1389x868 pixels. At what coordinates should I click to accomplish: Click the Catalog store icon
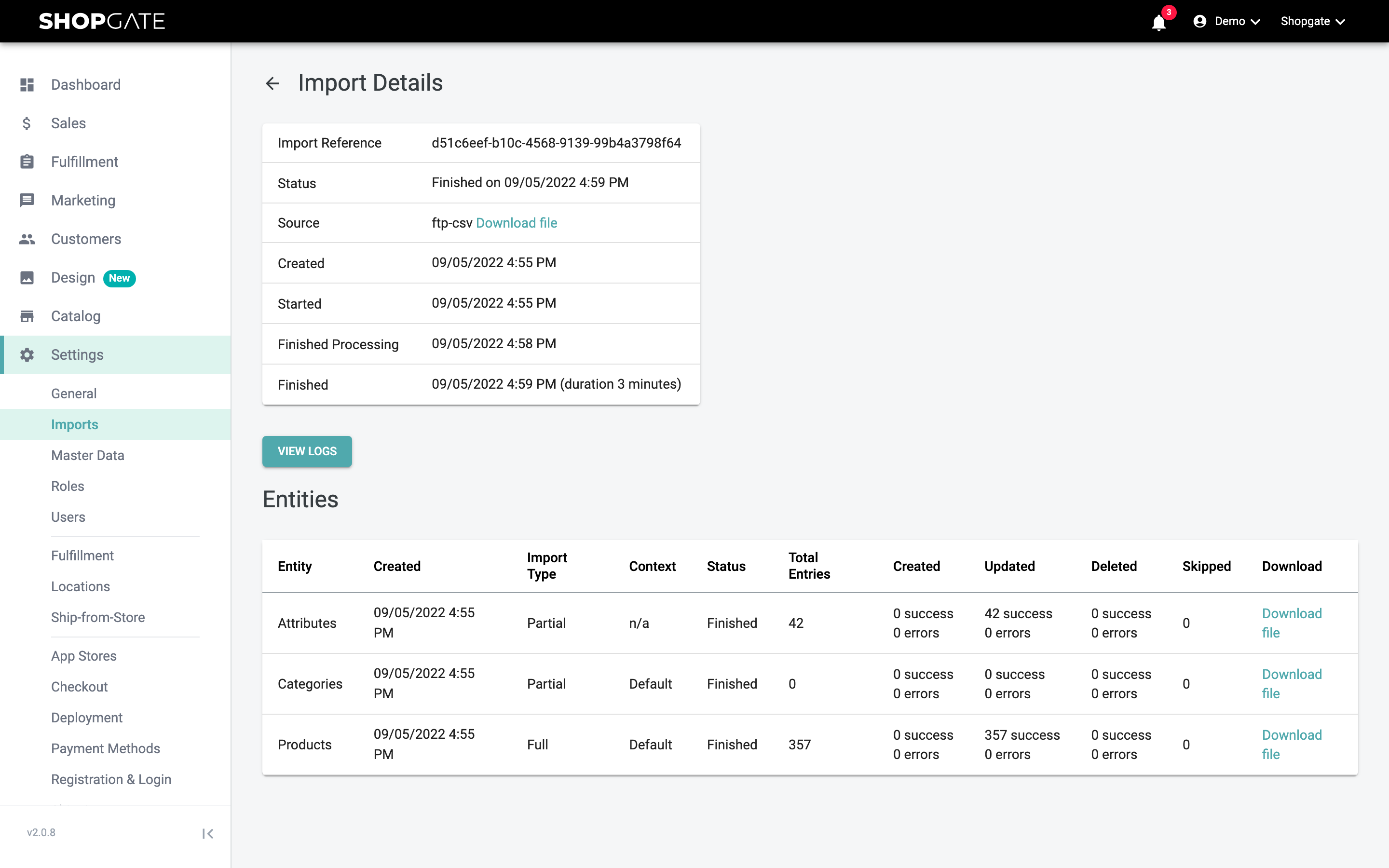(x=27, y=316)
